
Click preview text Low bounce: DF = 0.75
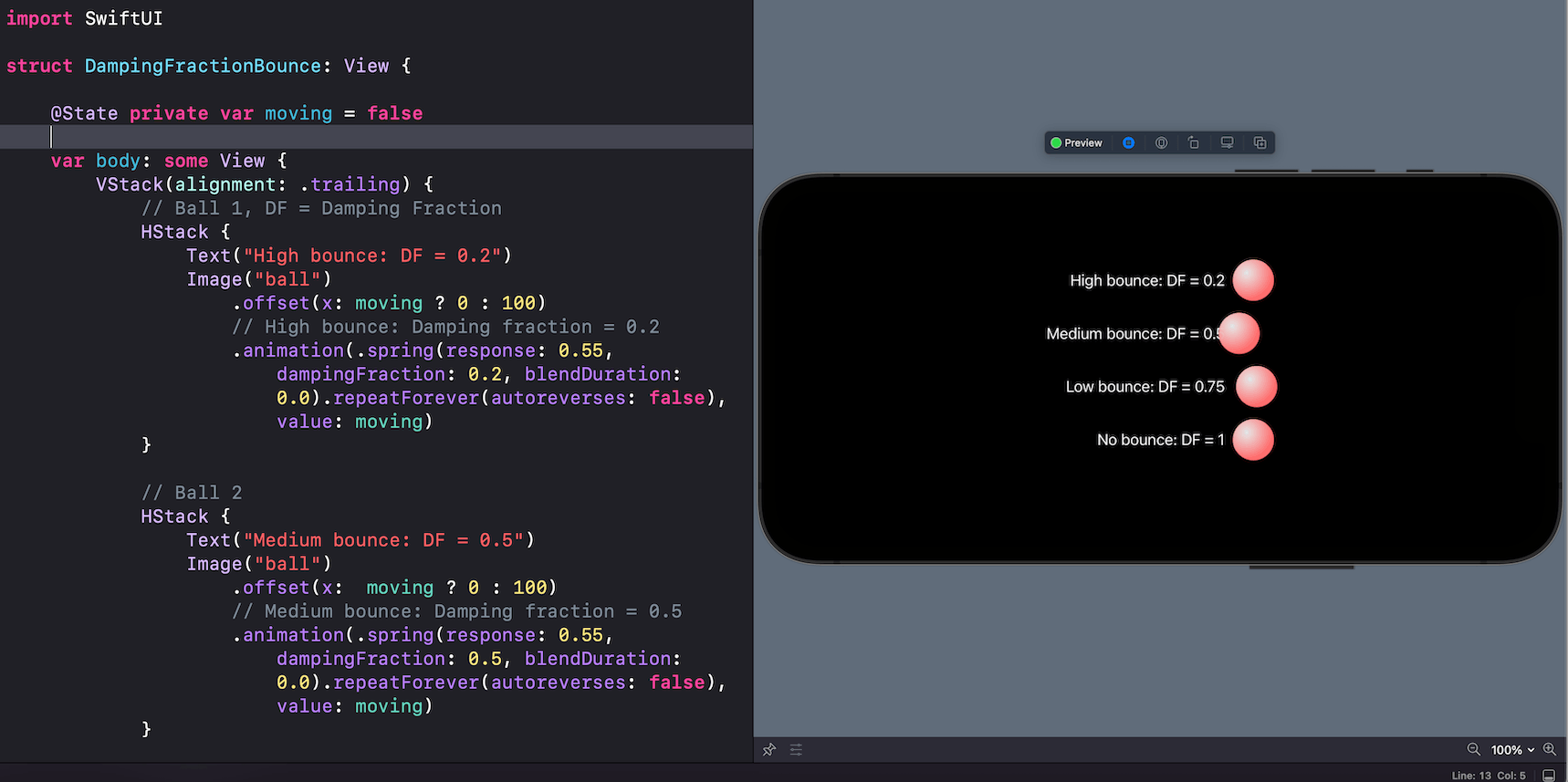[x=1145, y=387]
